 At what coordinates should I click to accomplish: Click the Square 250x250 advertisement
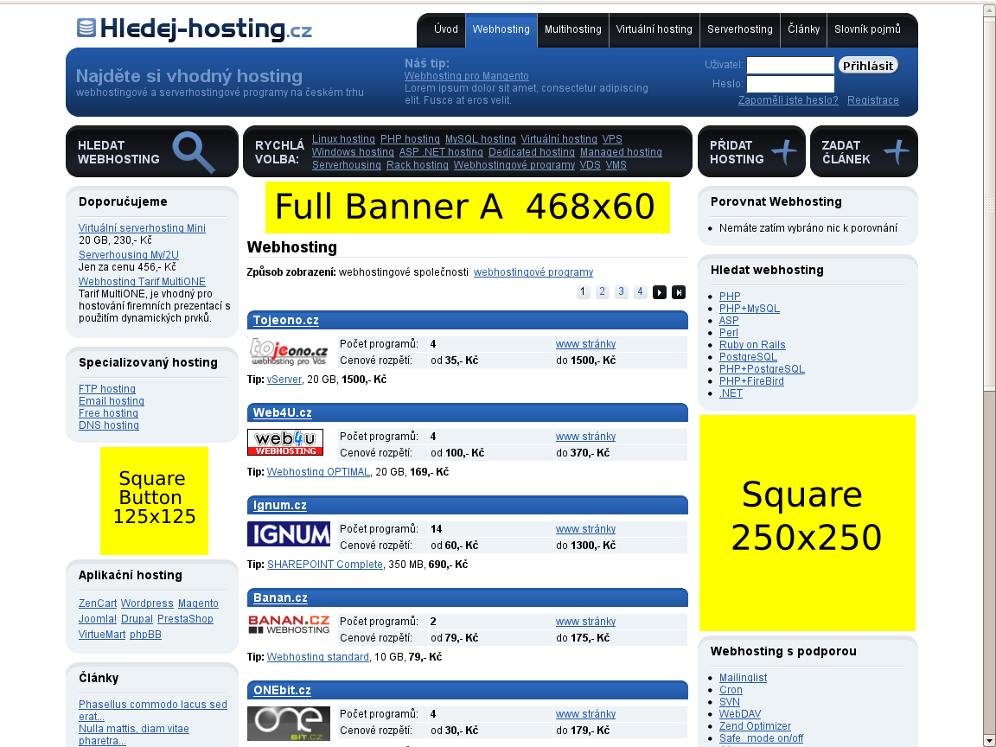[807, 523]
